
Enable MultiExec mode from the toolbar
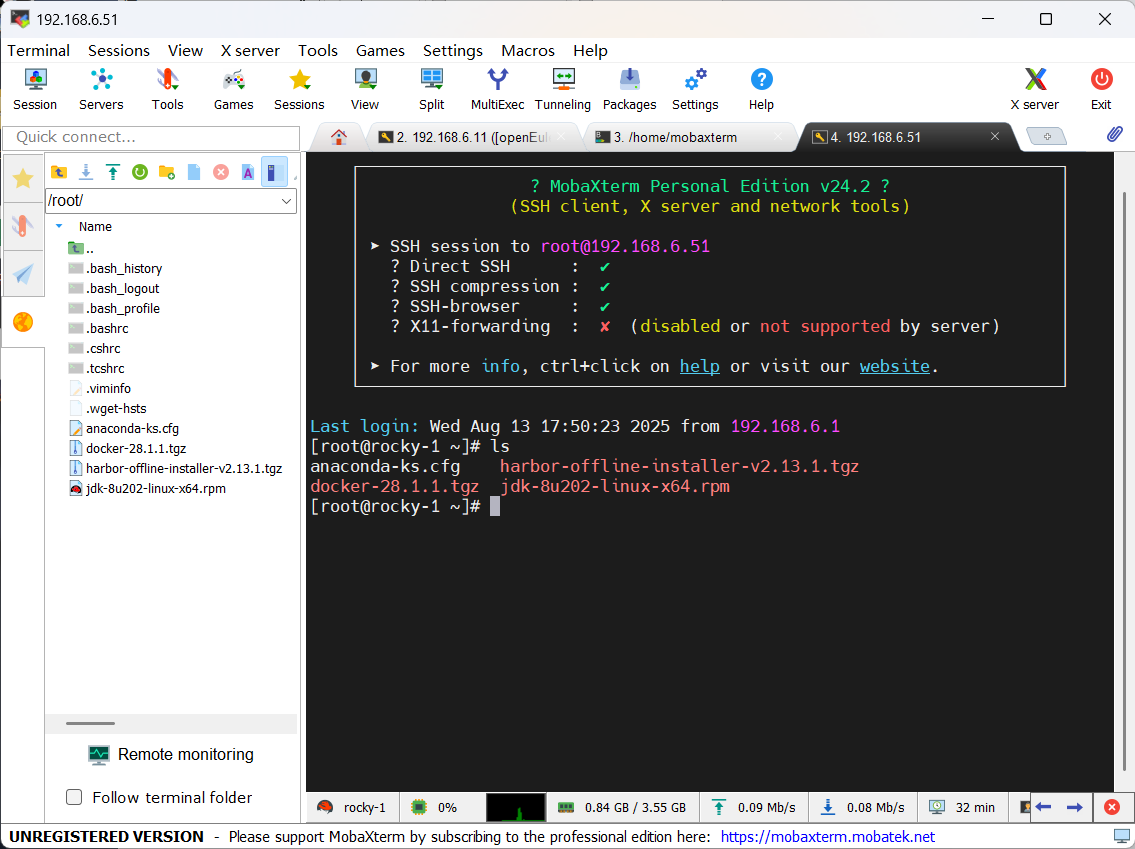[x=497, y=89]
